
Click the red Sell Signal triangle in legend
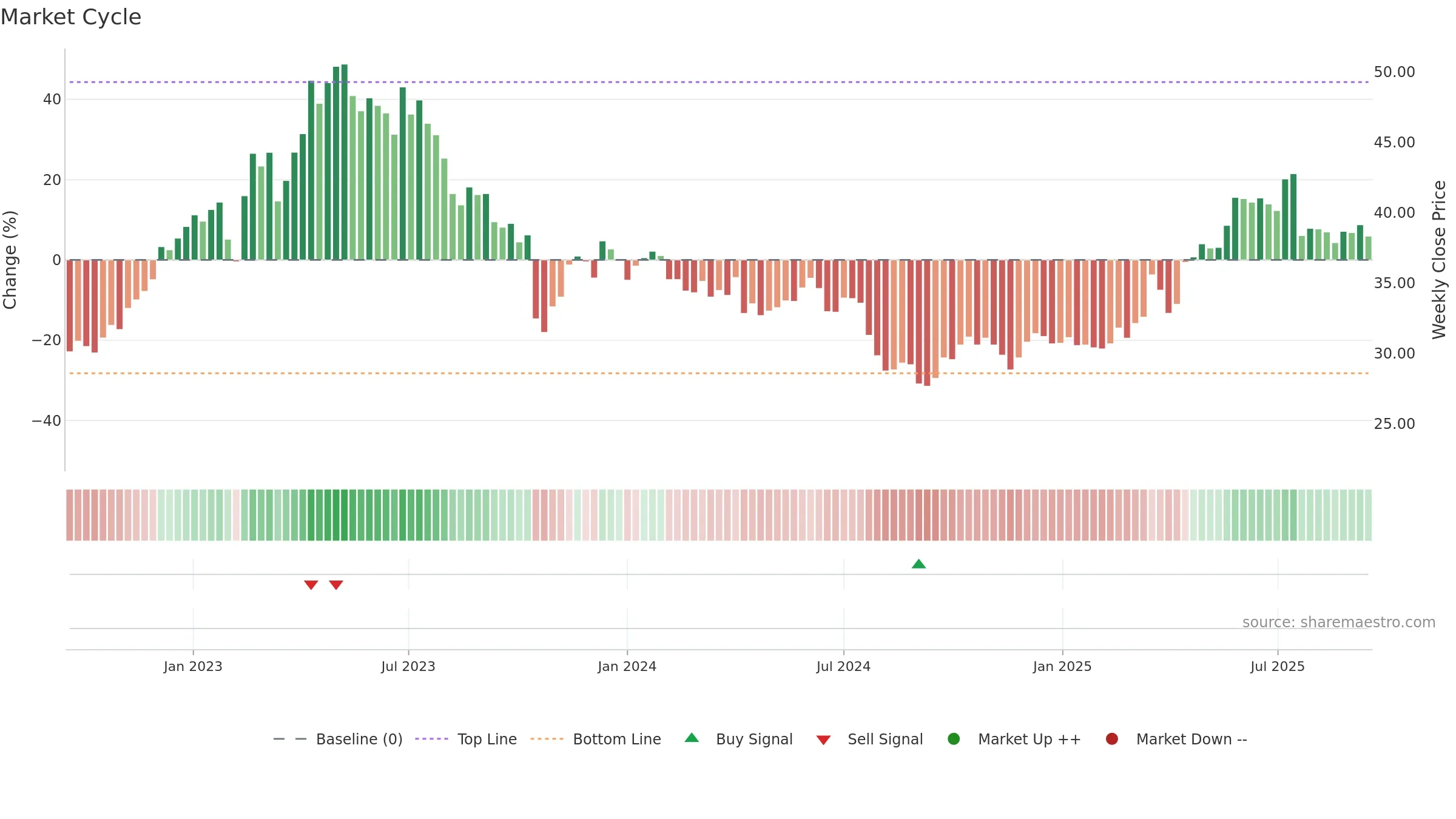point(823,740)
